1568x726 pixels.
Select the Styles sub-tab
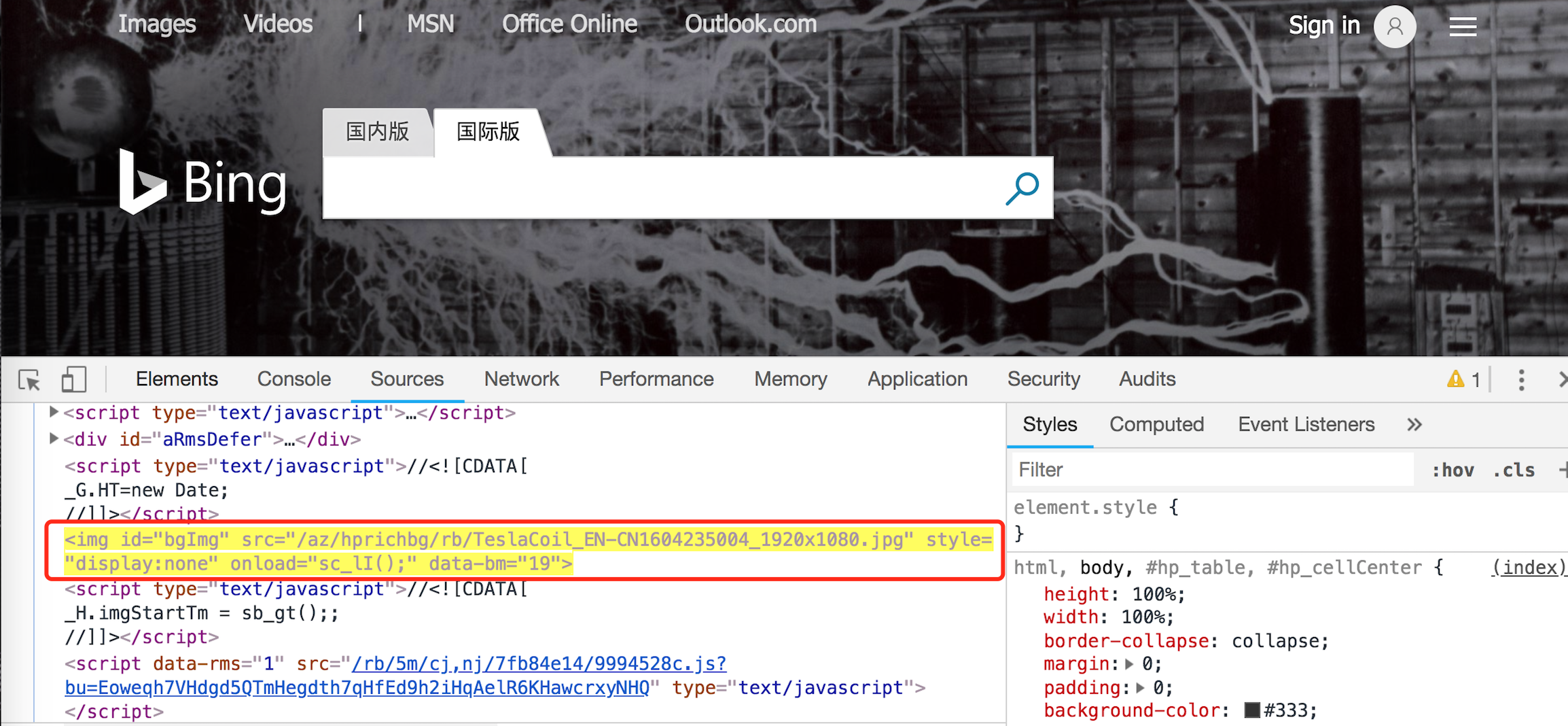click(x=1050, y=425)
